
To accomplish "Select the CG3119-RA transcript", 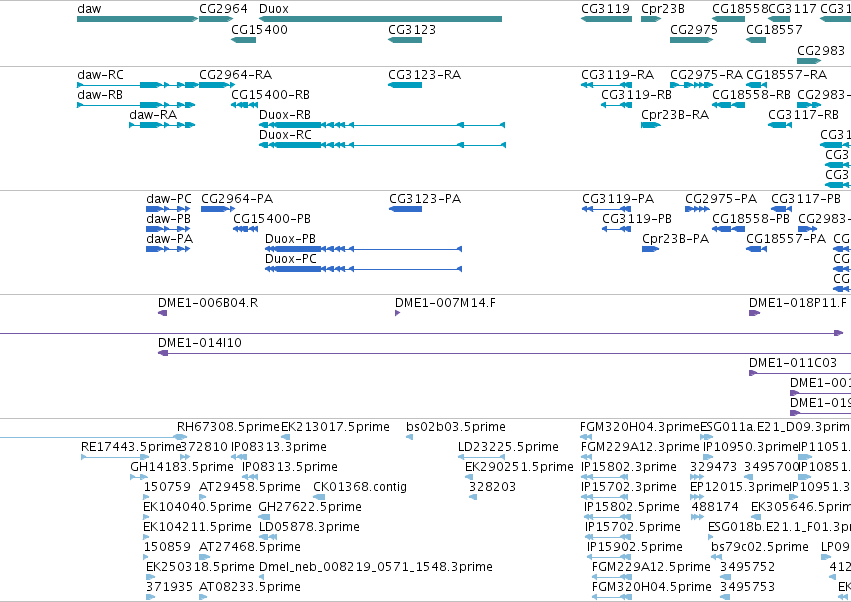I will coord(606,85).
